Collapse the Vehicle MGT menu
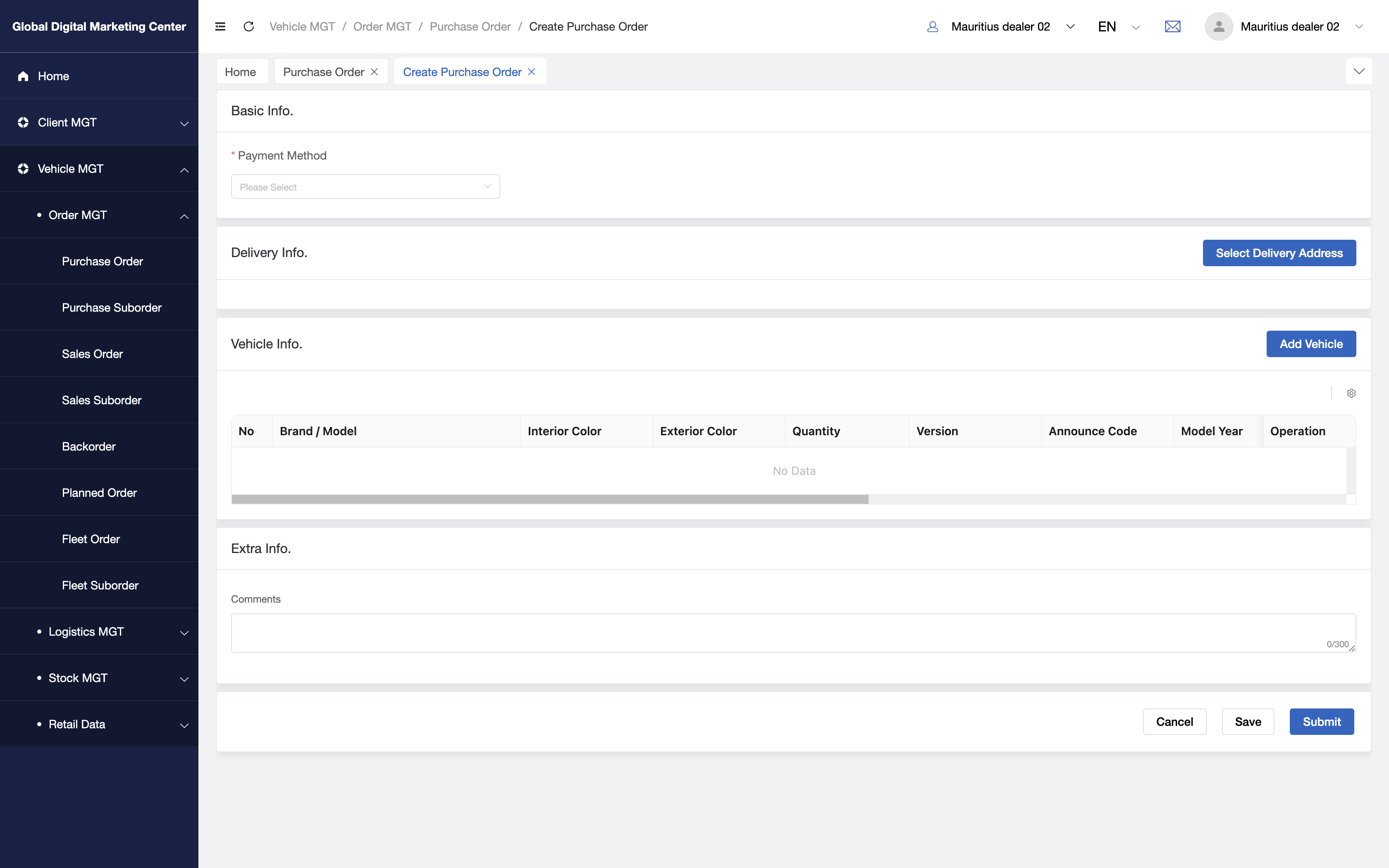The image size is (1389, 868). coord(184,170)
